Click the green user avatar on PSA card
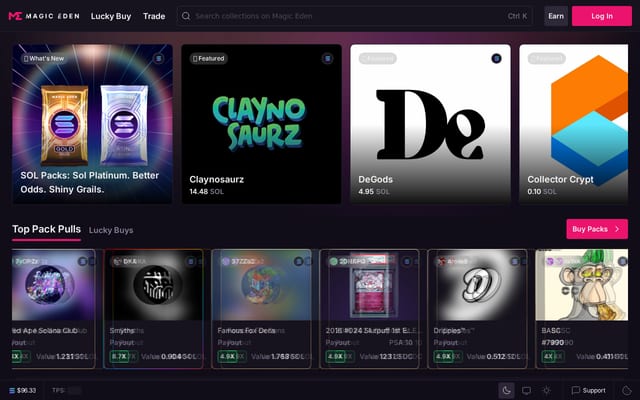 333,261
